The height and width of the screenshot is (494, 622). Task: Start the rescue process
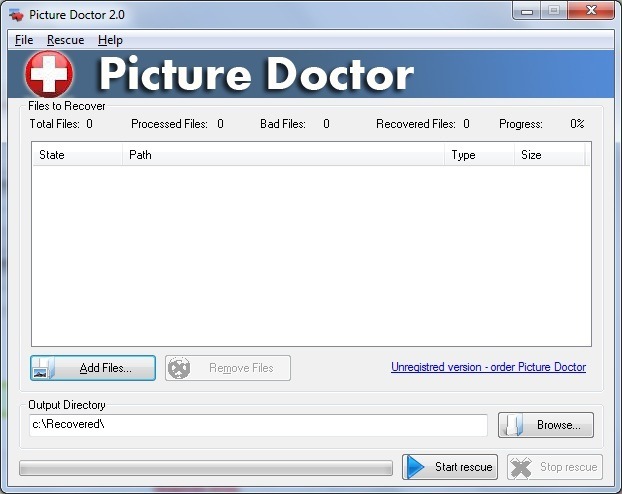(x=450, y=467)
